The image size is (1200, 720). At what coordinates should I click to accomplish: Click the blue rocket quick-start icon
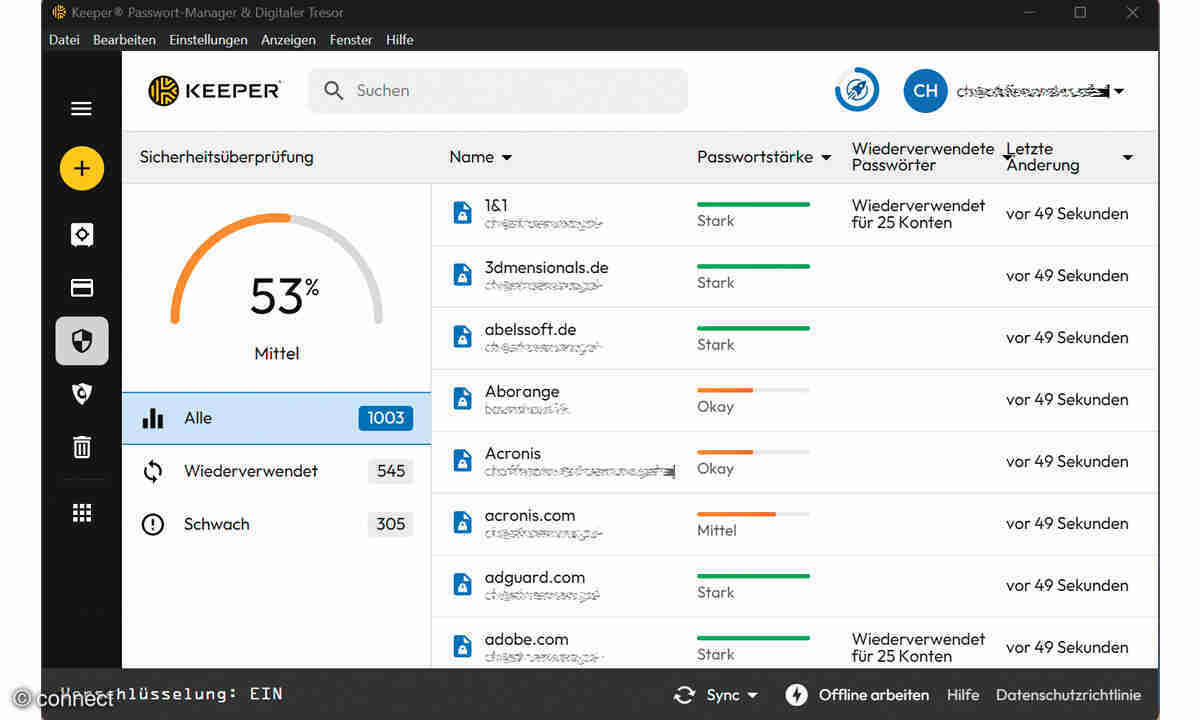857,91
